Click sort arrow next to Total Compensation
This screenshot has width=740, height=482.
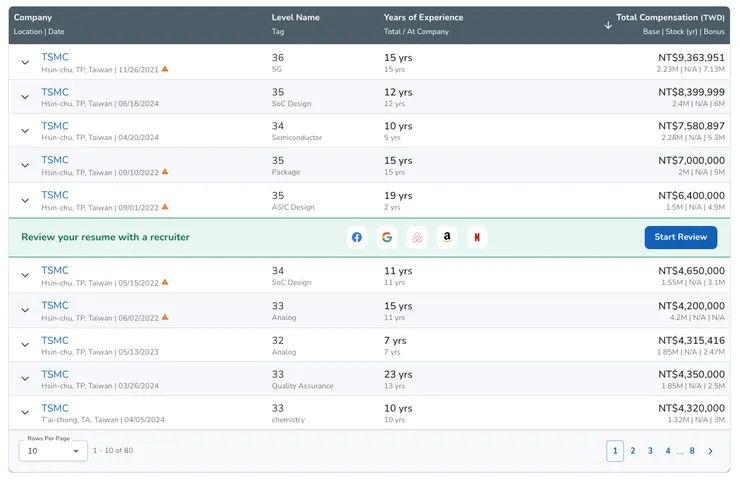click(x=608, y=25)
